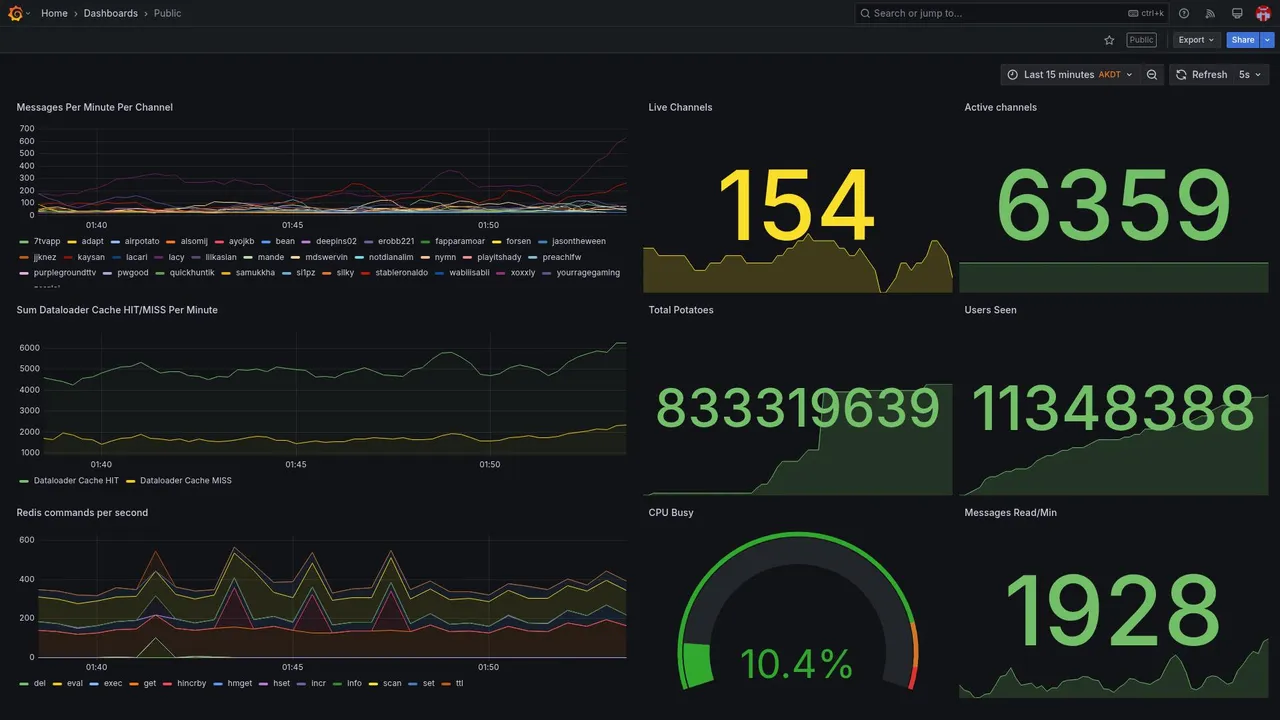Toggle eval series in Redis legend

(x=75, y=683)
